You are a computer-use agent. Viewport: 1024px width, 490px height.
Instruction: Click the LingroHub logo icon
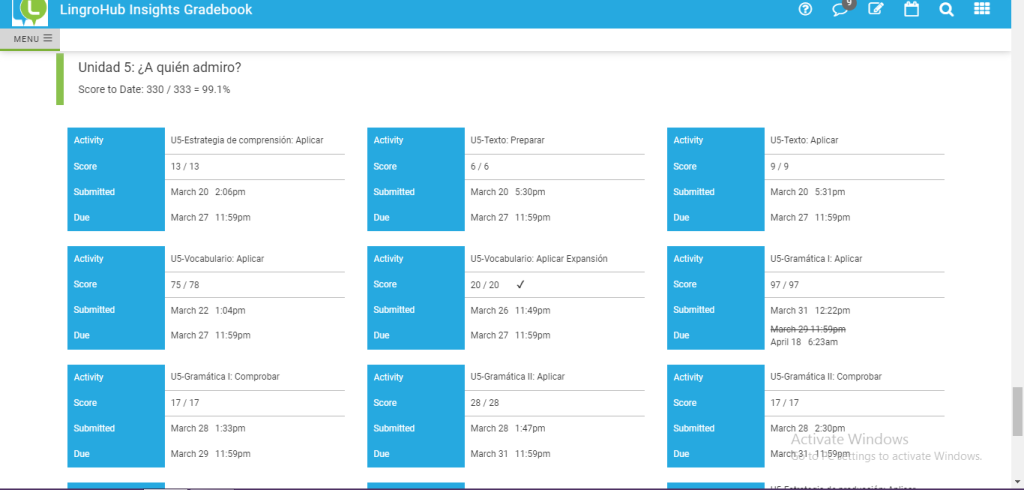point(29,11)
